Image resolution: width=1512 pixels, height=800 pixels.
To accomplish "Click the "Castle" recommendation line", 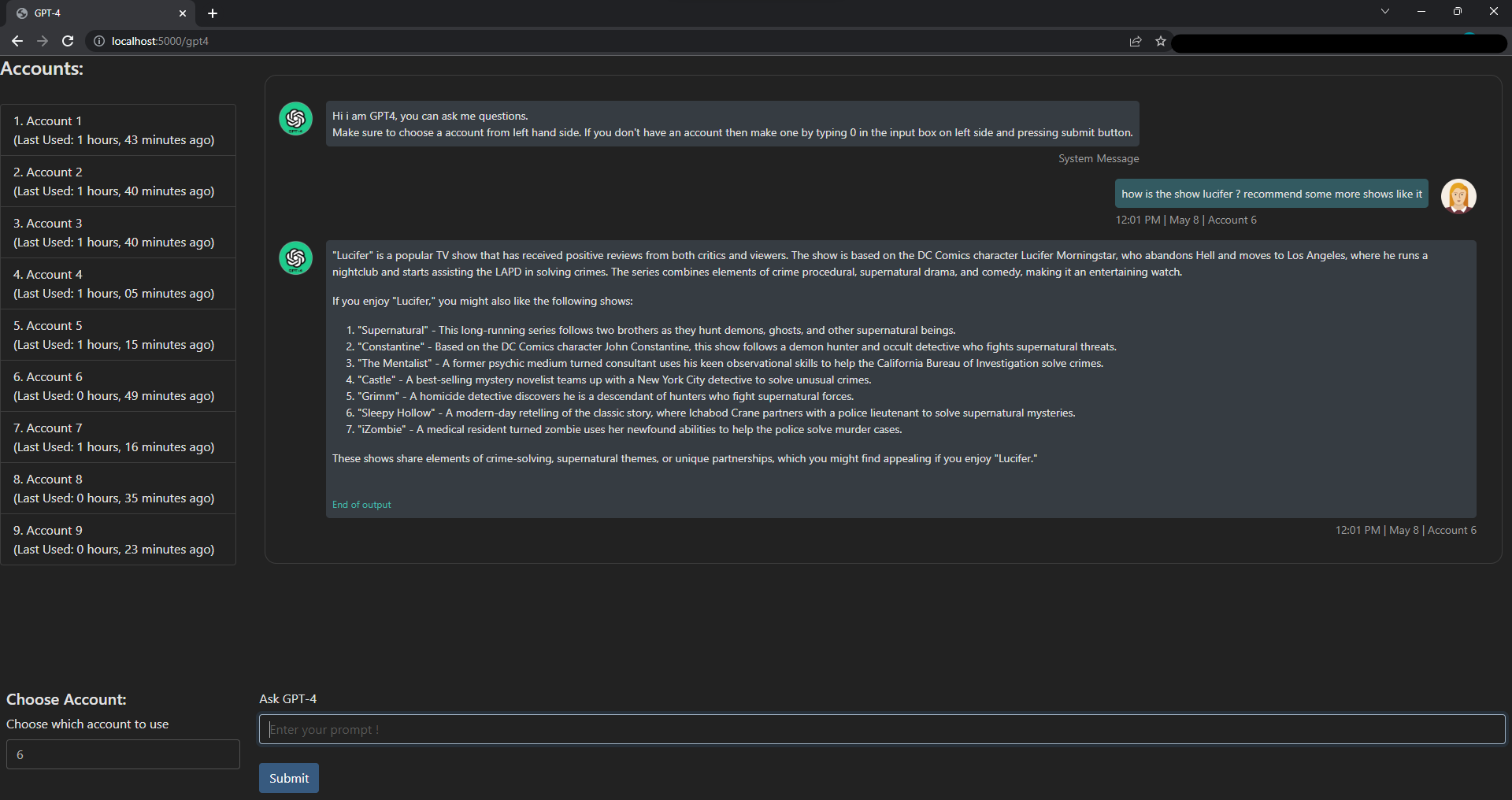I will [x=609, y=380].
